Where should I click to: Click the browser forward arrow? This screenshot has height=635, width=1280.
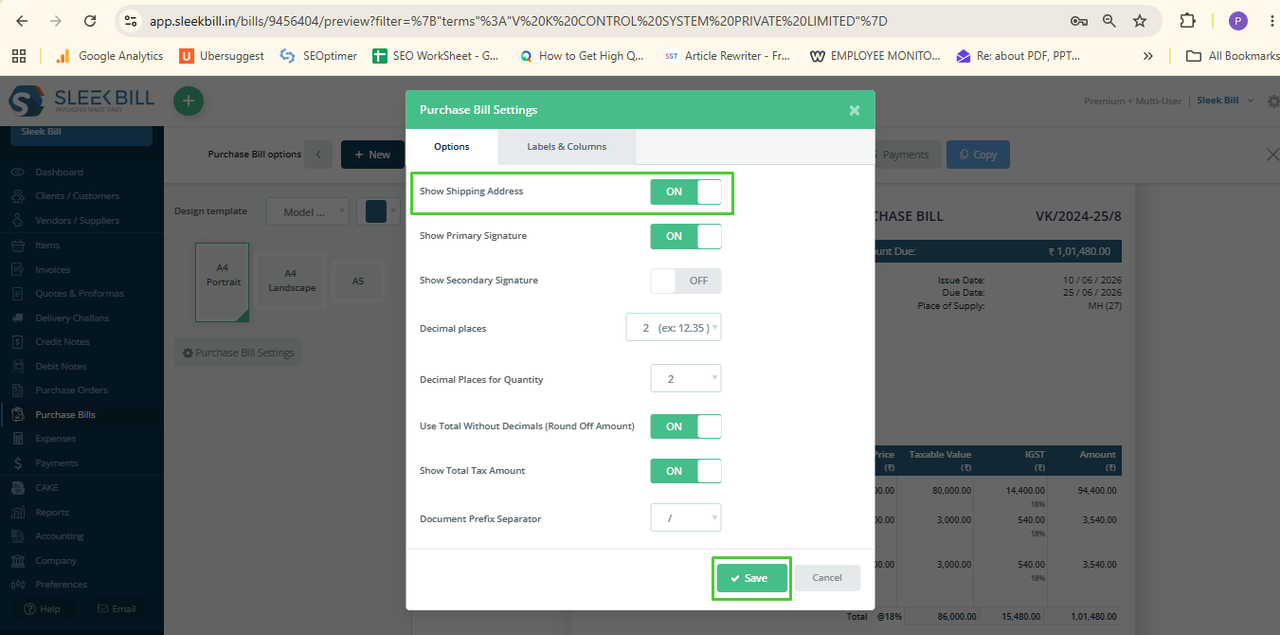(56, 20)
